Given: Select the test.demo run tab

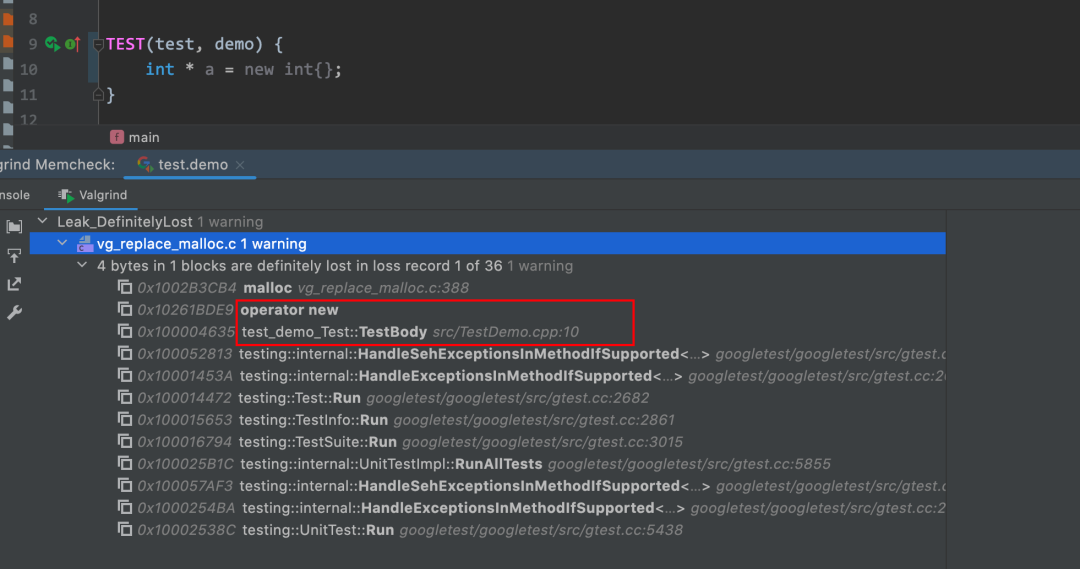Looking at the screenshot, I should (192, 164).
